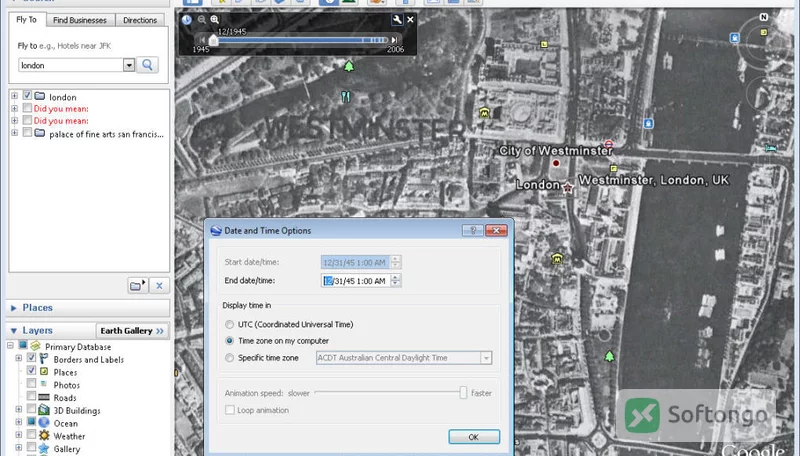
Task: Click the restaurant fork-and-knife map icon
Action: pyautogui.click(x=346, y=96)
